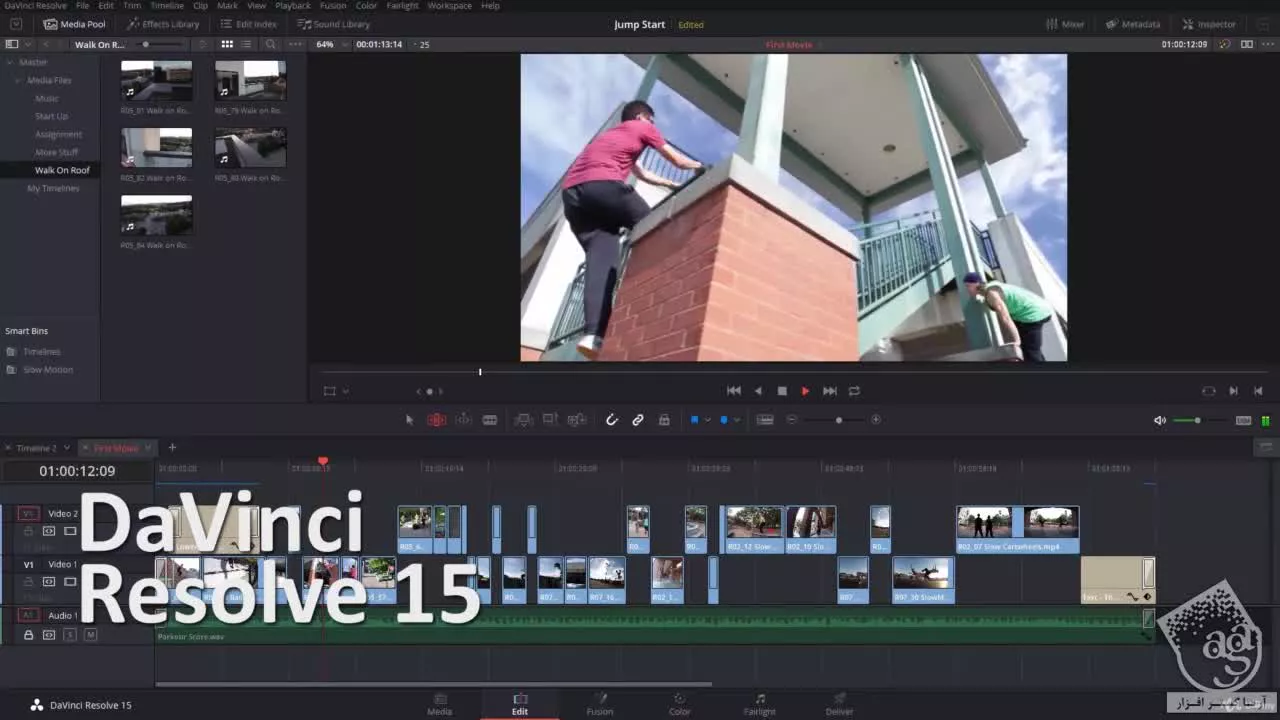Open the Slow Motion smart bin
This screenshot has width=1280, height=720.
[48, 370]
